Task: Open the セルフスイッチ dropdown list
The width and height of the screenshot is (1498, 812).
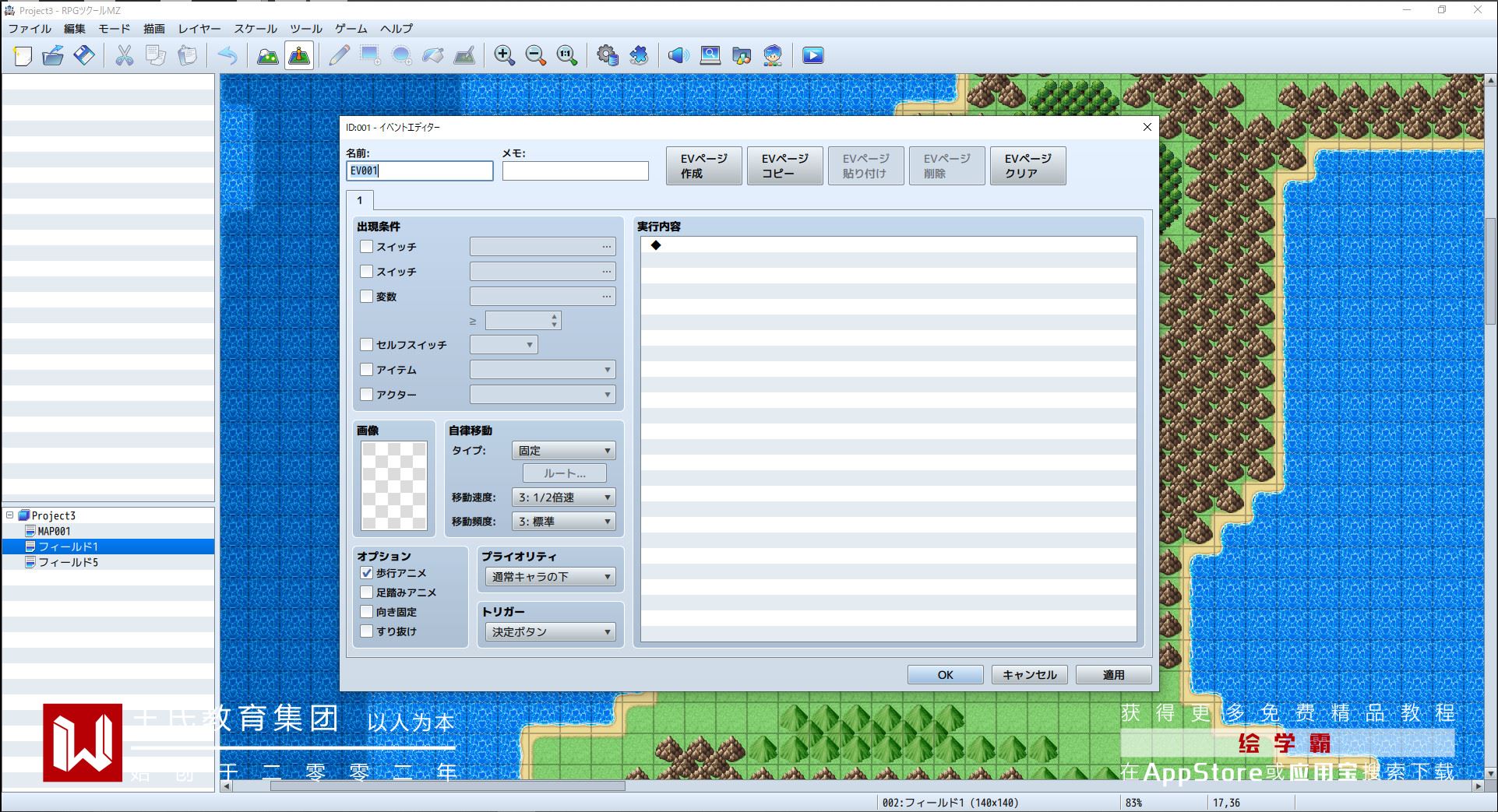Action: [x=504, y=345]
